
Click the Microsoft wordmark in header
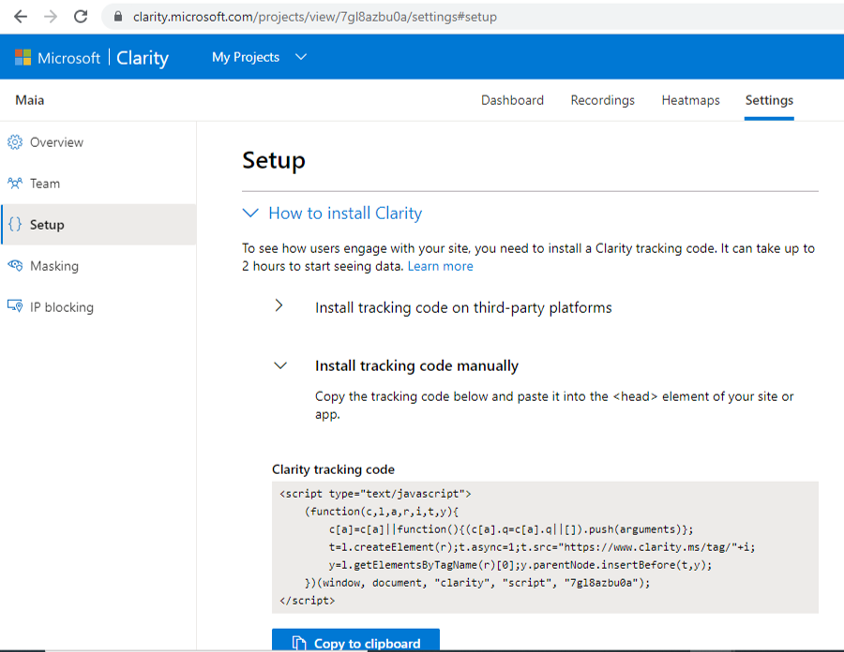pyautogui.click(x=69, y=58)
